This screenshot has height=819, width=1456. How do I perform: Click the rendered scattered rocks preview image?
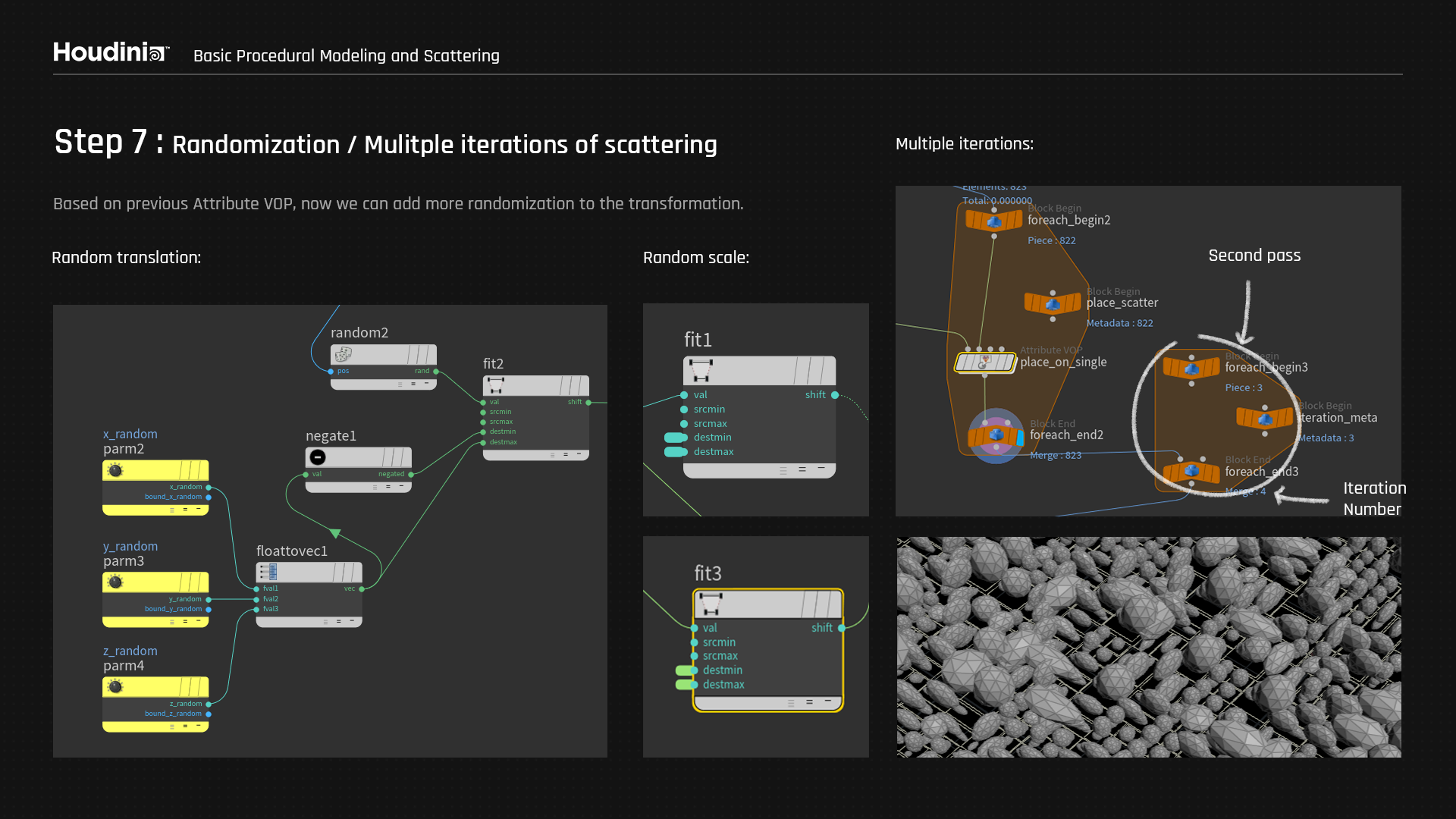click(x=1149, y=647)
